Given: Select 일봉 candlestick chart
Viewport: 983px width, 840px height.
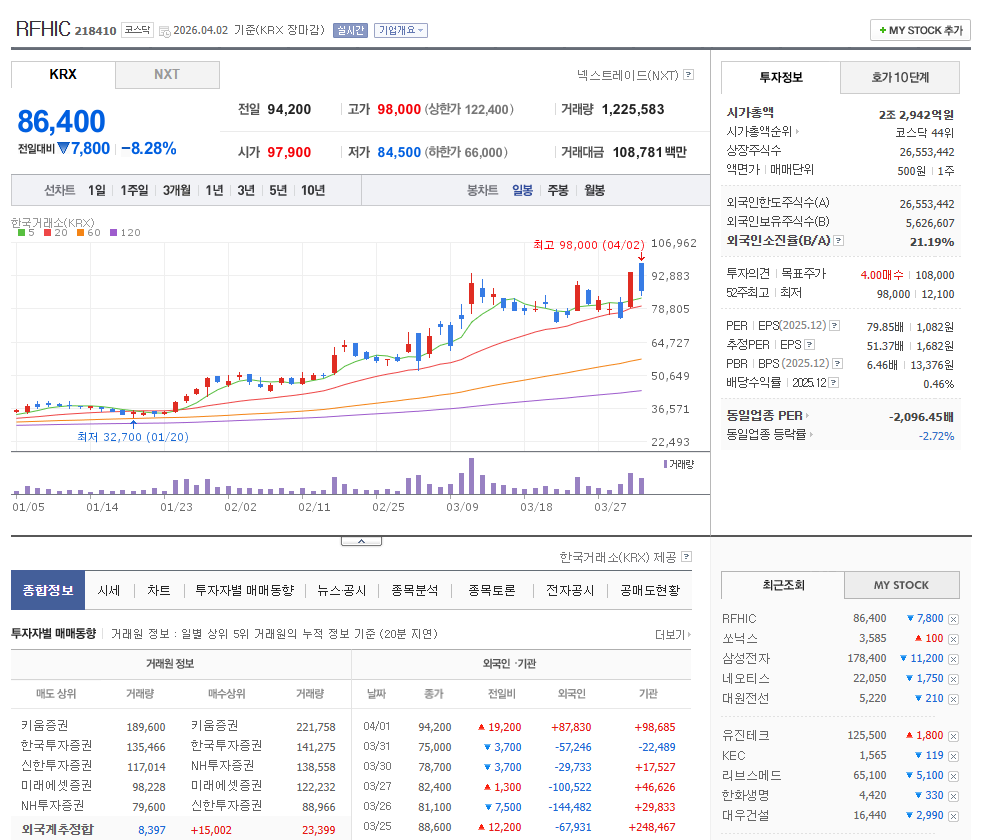Looking at the screenshot, I should coord(522,190).
